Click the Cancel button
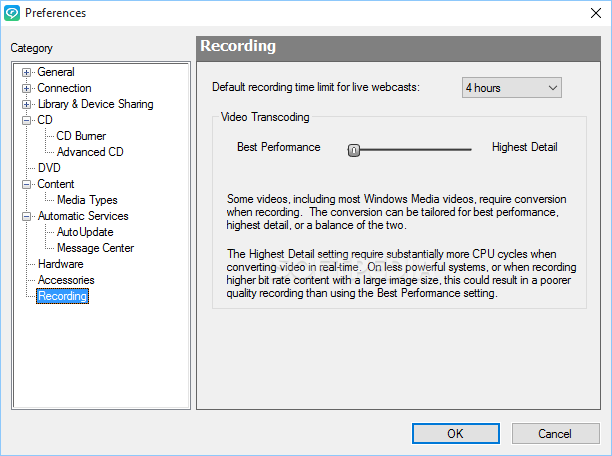Viewport: 612px width, 456px height. [555, 434]
